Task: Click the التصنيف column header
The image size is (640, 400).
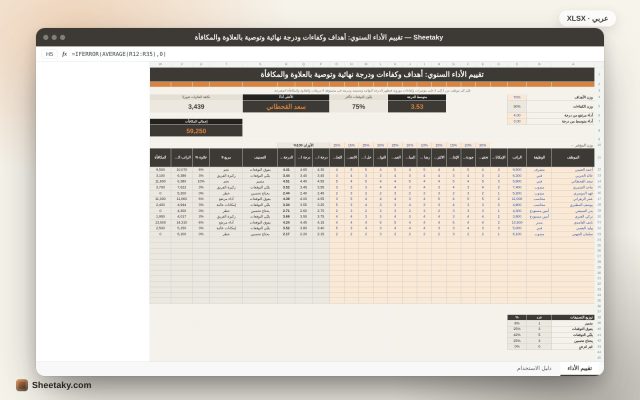Action: [260, 157]
